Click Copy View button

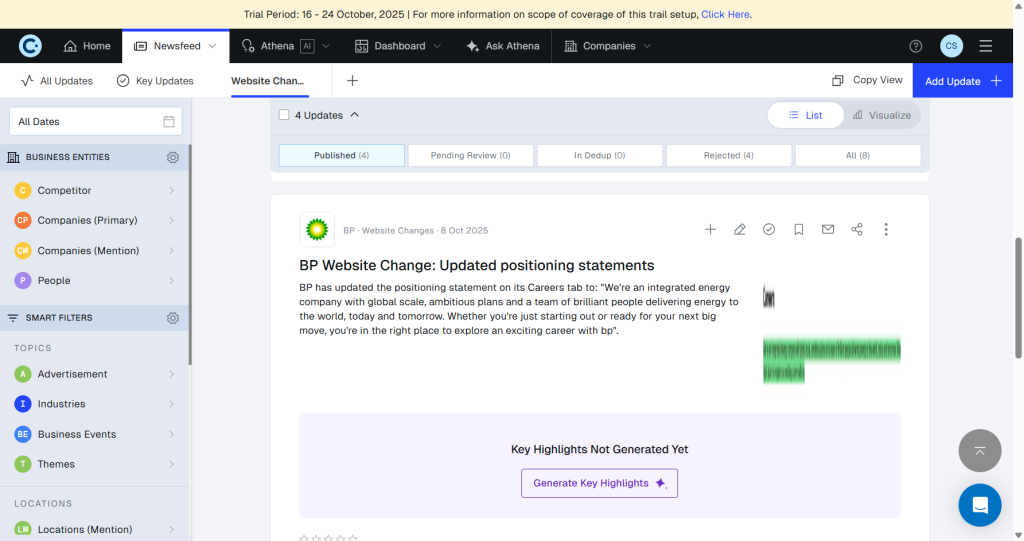click(x=867, y=80)
